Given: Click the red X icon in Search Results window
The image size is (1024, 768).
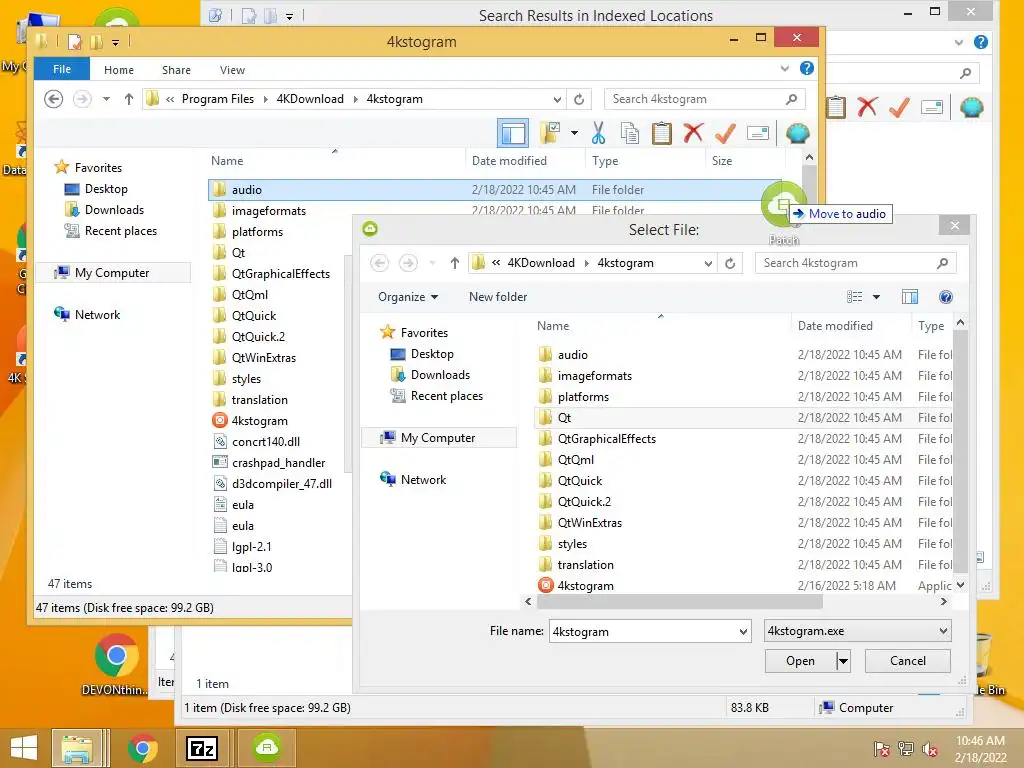Looking at the screenshot, I should pyautogui.click(x=867, y=106).
